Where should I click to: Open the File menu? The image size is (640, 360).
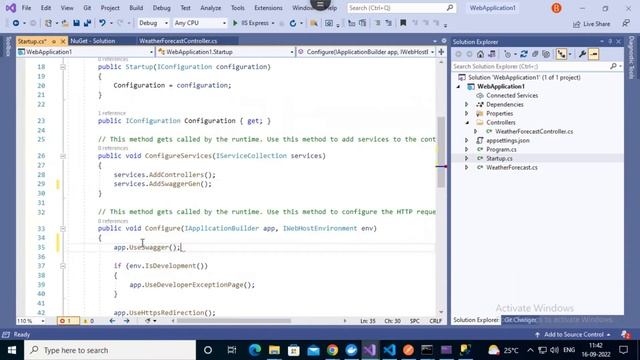coord(26,8)
